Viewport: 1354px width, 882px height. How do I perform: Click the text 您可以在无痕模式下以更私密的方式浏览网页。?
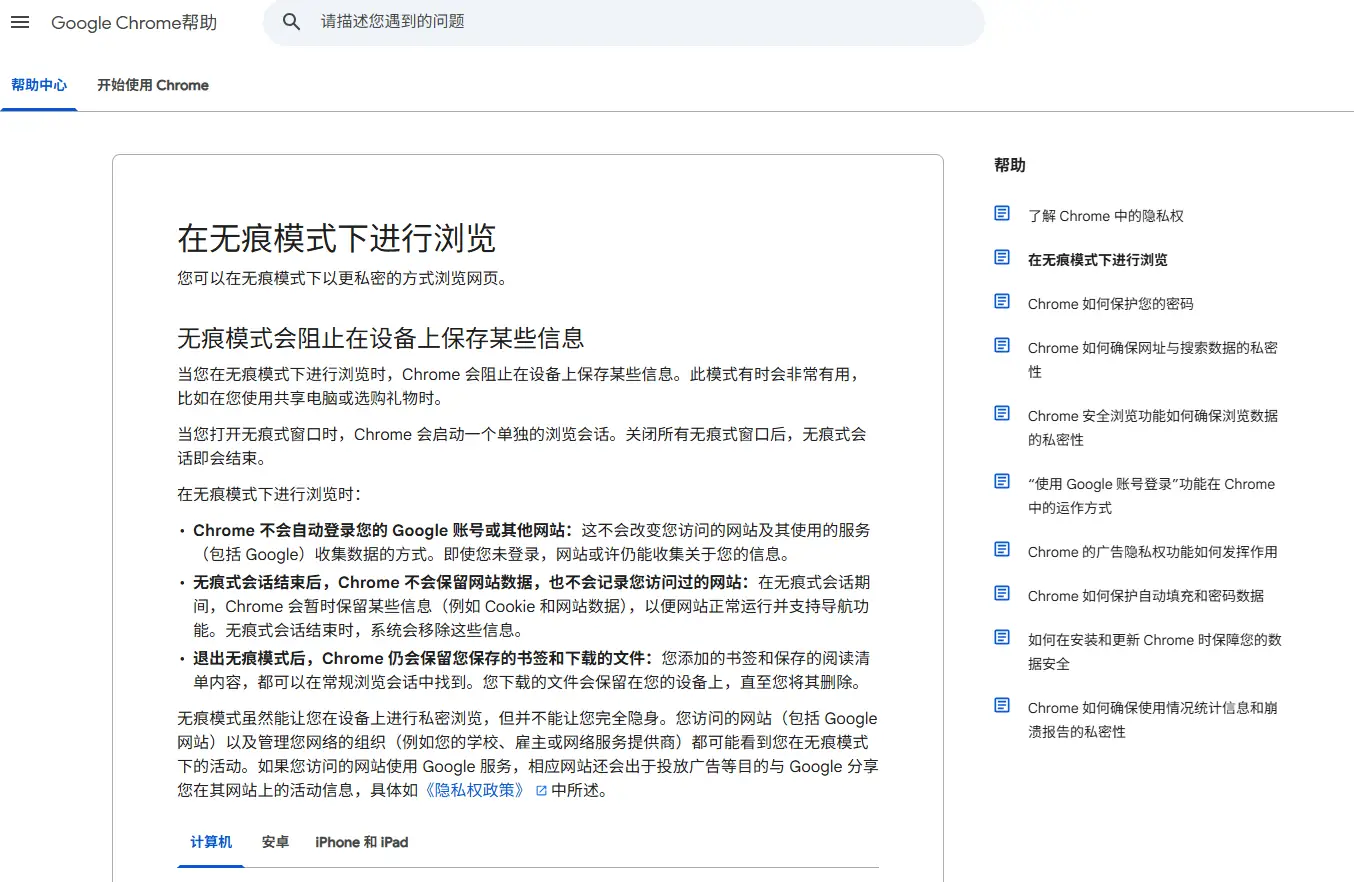click(345, 278)
